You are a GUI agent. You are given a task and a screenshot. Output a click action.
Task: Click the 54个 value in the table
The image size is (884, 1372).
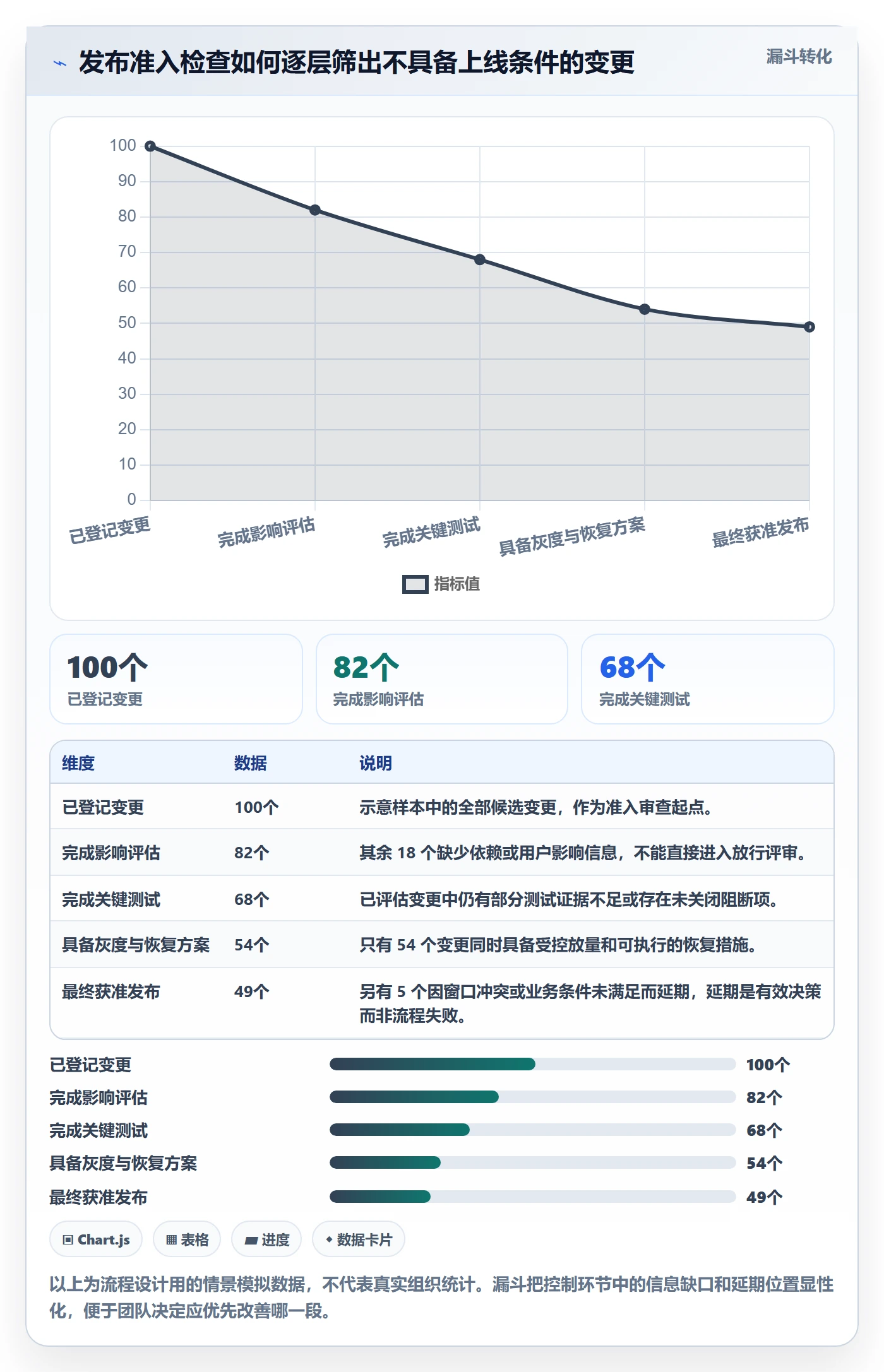click(252, 945)
